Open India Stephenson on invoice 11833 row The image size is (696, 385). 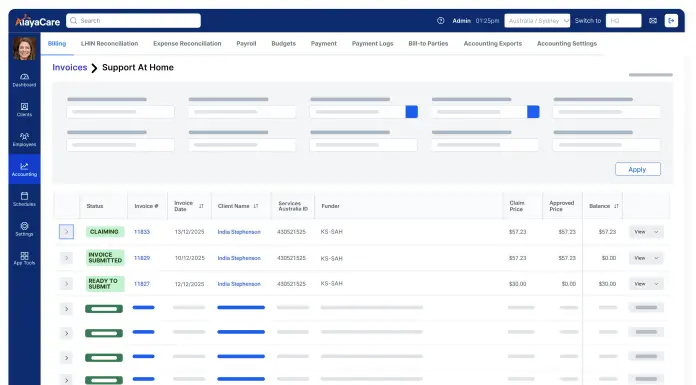239,232
